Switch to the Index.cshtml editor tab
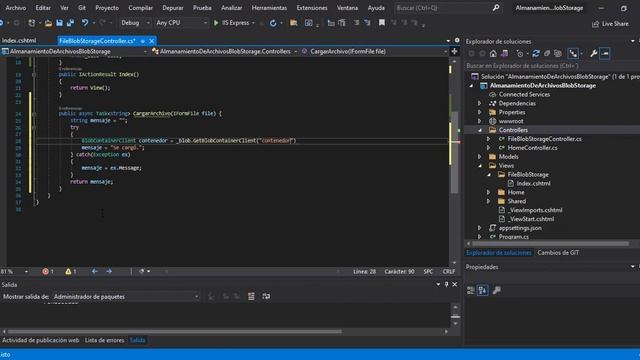 coord(19,40)
